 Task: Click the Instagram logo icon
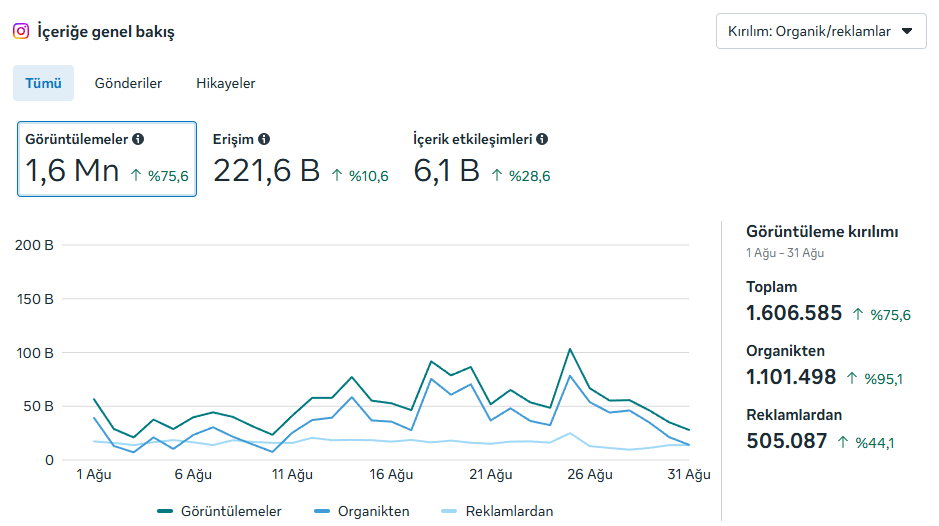tap(21, 31)
